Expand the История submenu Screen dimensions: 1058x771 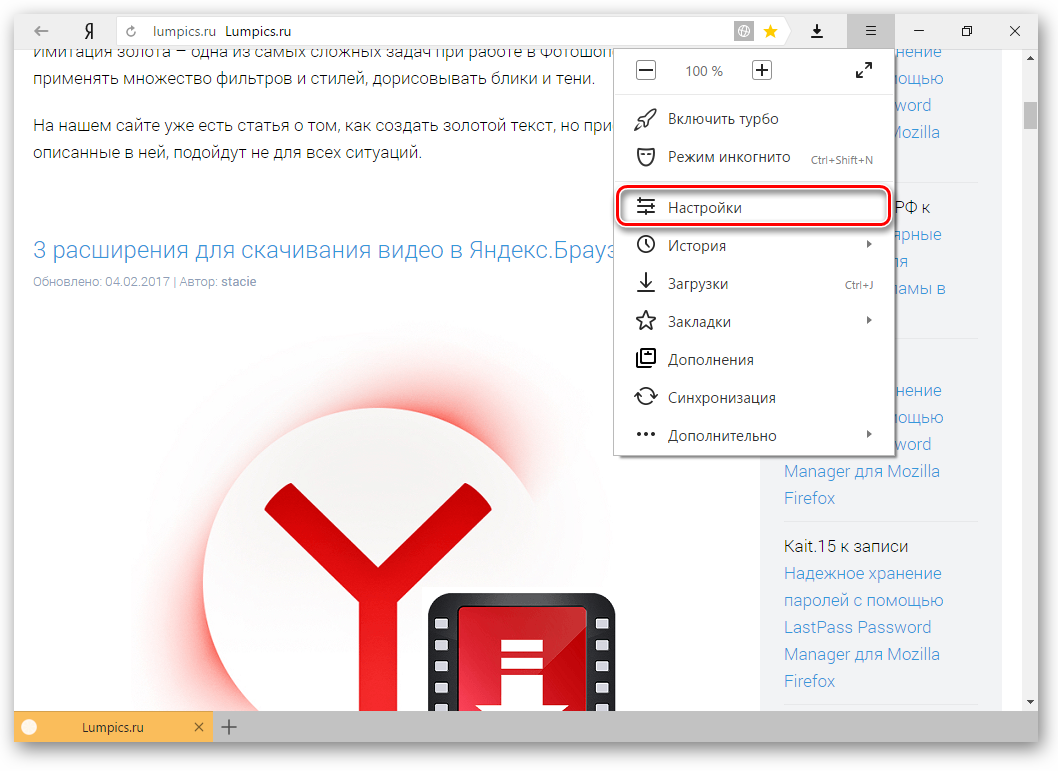(696, 246)
